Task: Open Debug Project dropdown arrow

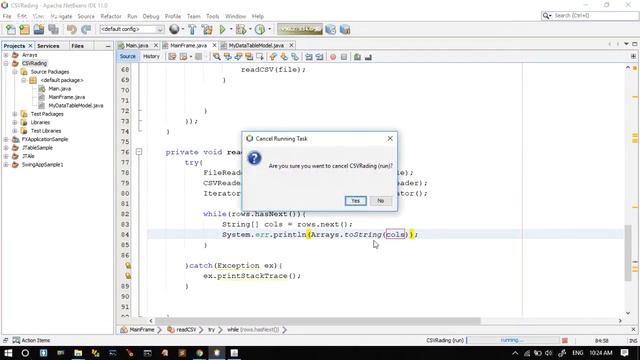Action: (250, 29)
